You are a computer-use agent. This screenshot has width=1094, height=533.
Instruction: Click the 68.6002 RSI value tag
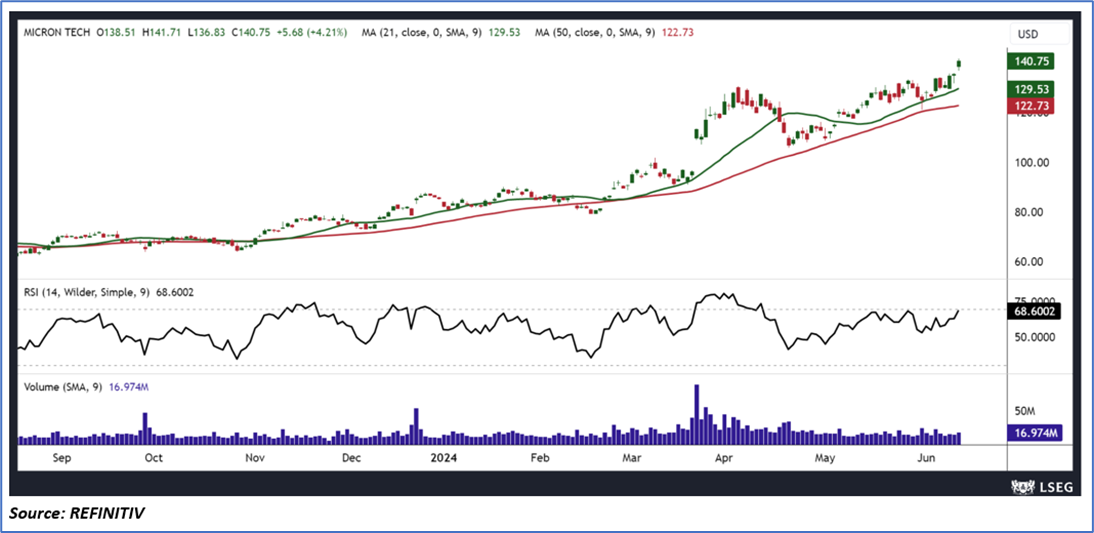pos(1033,312)
